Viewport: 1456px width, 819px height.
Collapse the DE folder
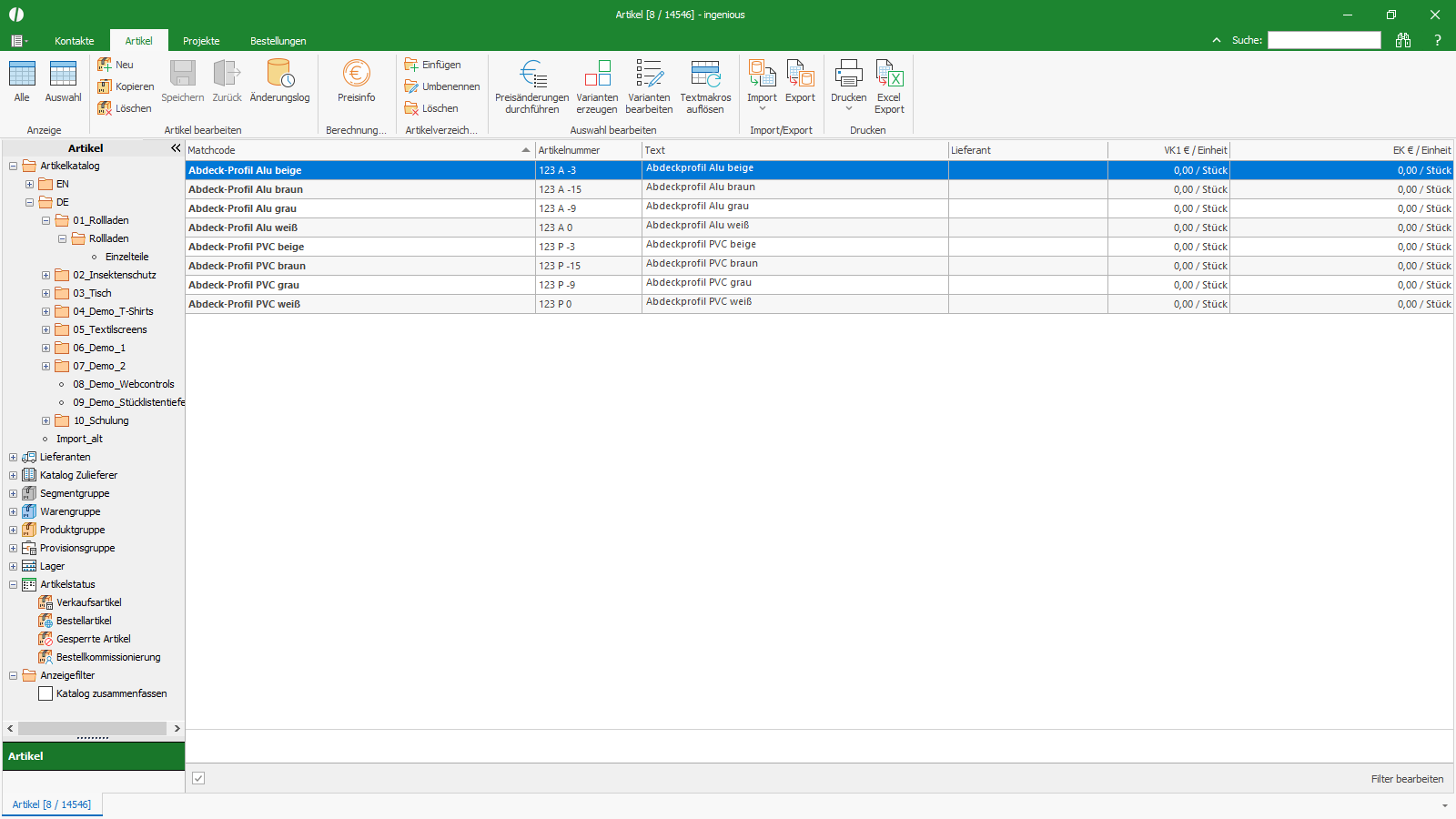[29, 202]
